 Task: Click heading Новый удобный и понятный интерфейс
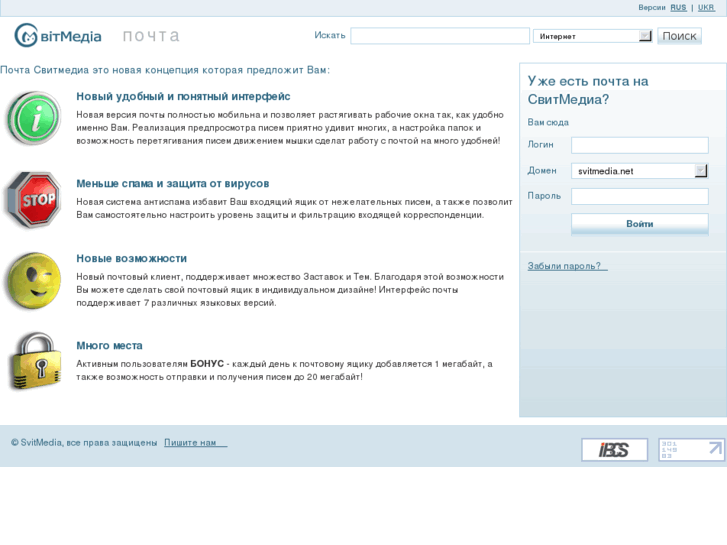point(183,96)
